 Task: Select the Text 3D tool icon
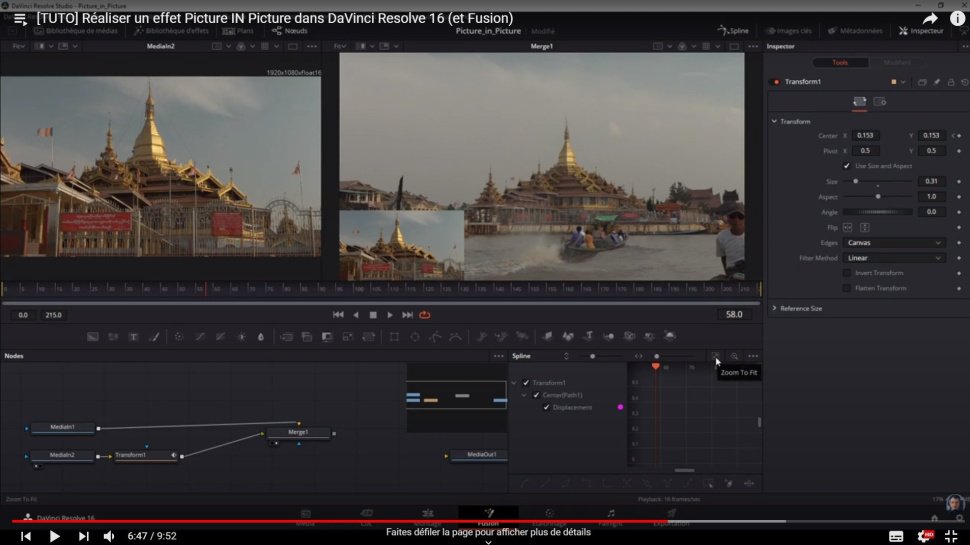pyautogui.click(x=588, y=336)
